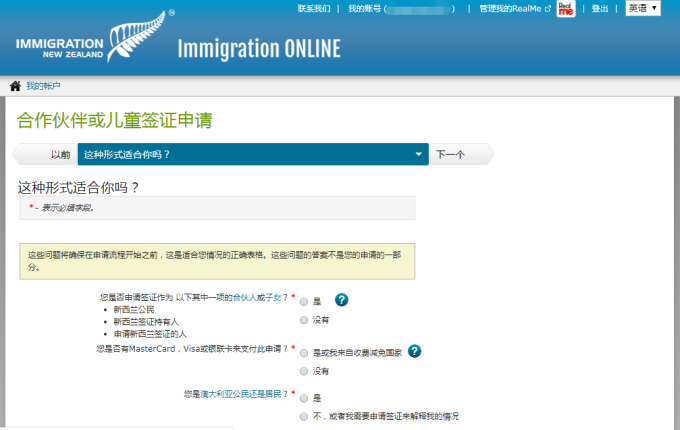
Task: Select 是 for Australian citizen or resident question
Action: pyautogui.click(x=304, y=397)
